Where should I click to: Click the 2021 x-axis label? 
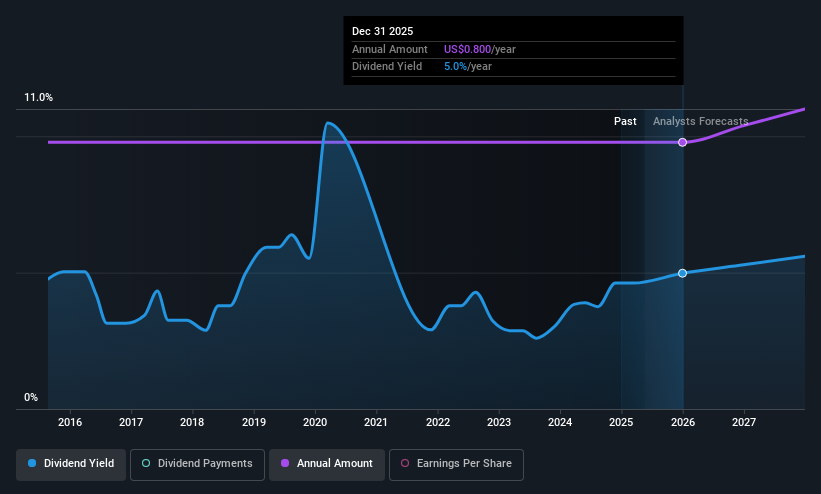tap(376, 422)
